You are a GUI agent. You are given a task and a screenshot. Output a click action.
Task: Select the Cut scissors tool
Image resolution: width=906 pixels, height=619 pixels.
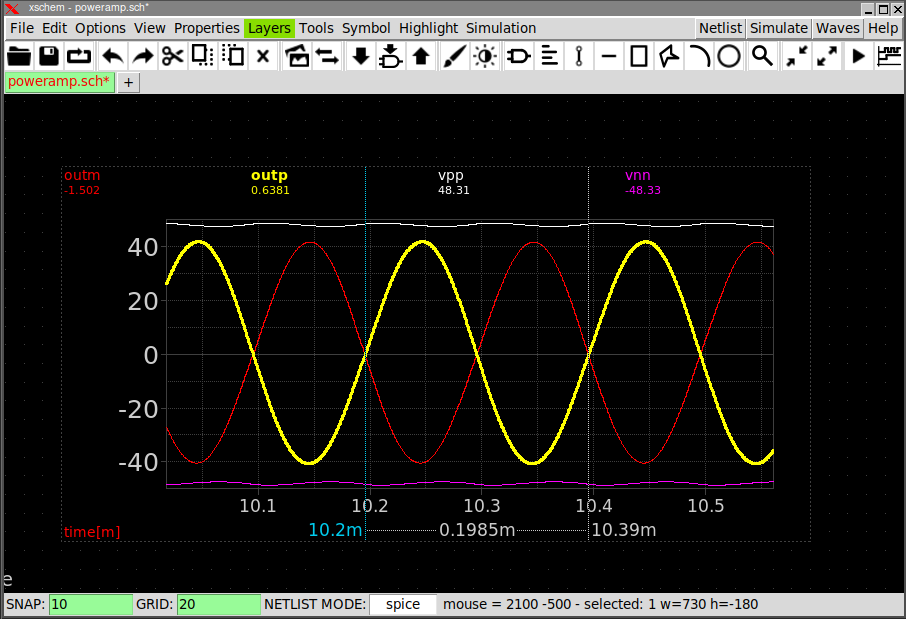pos(173,56)
